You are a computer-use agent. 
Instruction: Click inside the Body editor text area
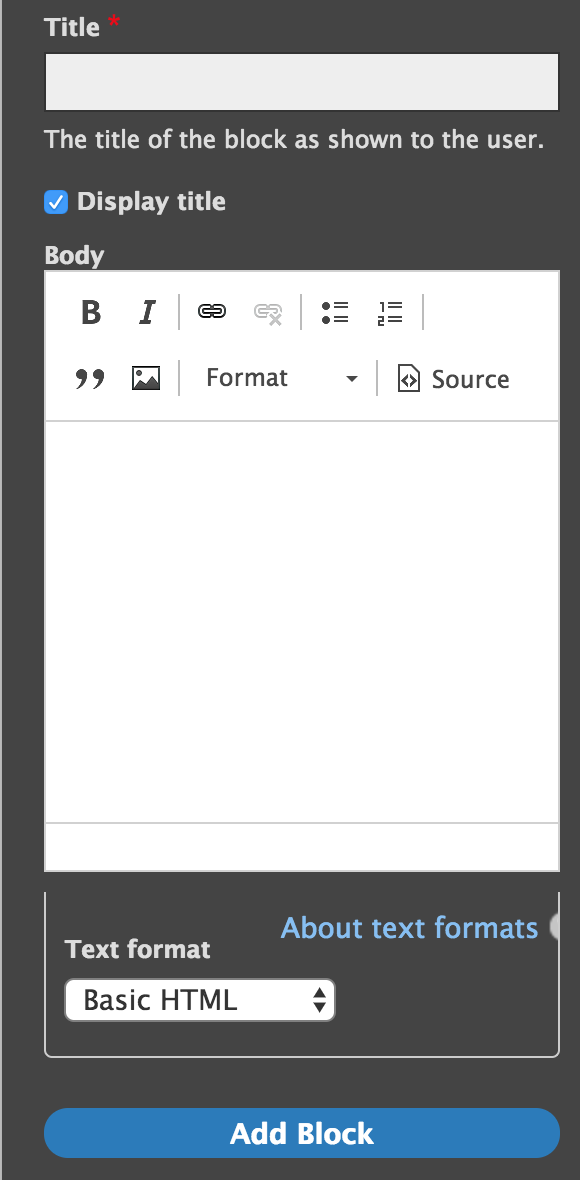pyautogui.click(x=302, y=622)
